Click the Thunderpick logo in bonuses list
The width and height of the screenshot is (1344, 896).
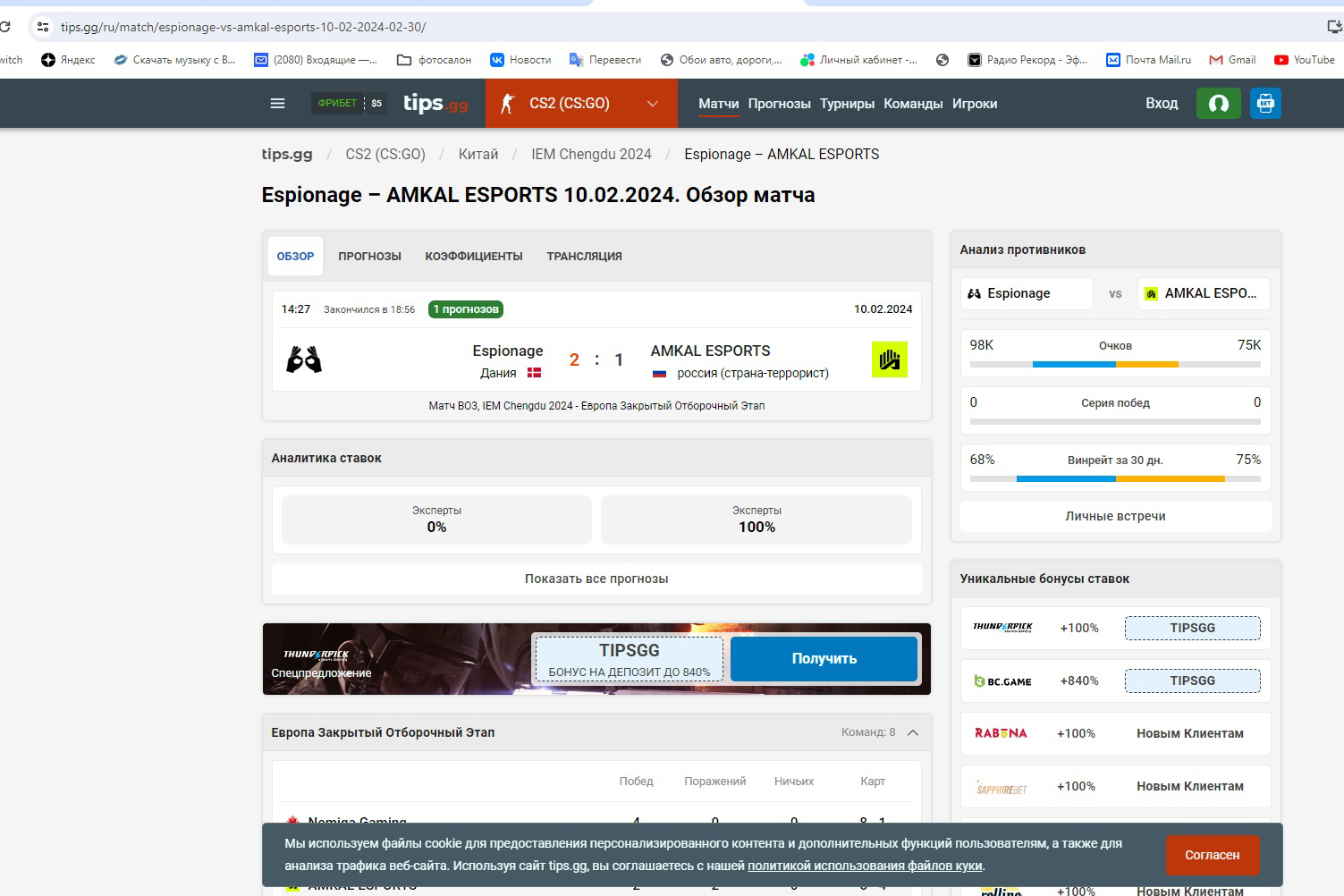pyautogui.click(x=1002, y=628)
